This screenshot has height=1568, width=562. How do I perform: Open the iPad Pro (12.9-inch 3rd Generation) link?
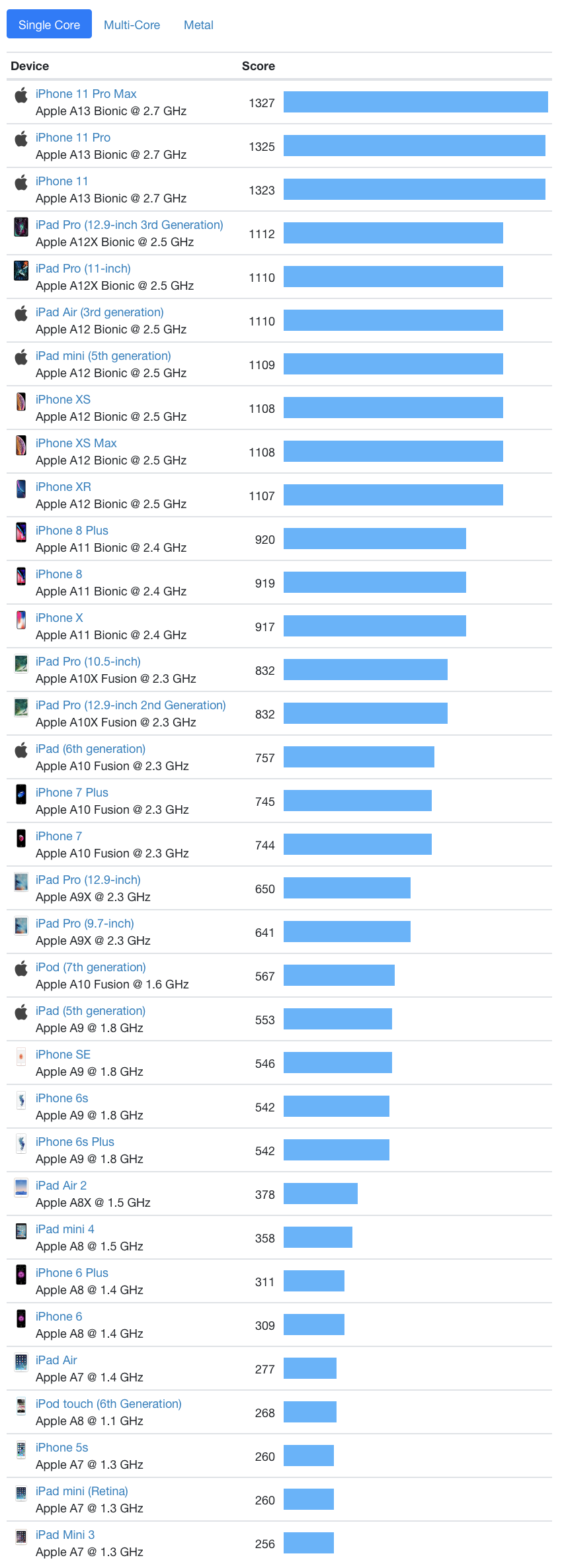pos(129,225)
